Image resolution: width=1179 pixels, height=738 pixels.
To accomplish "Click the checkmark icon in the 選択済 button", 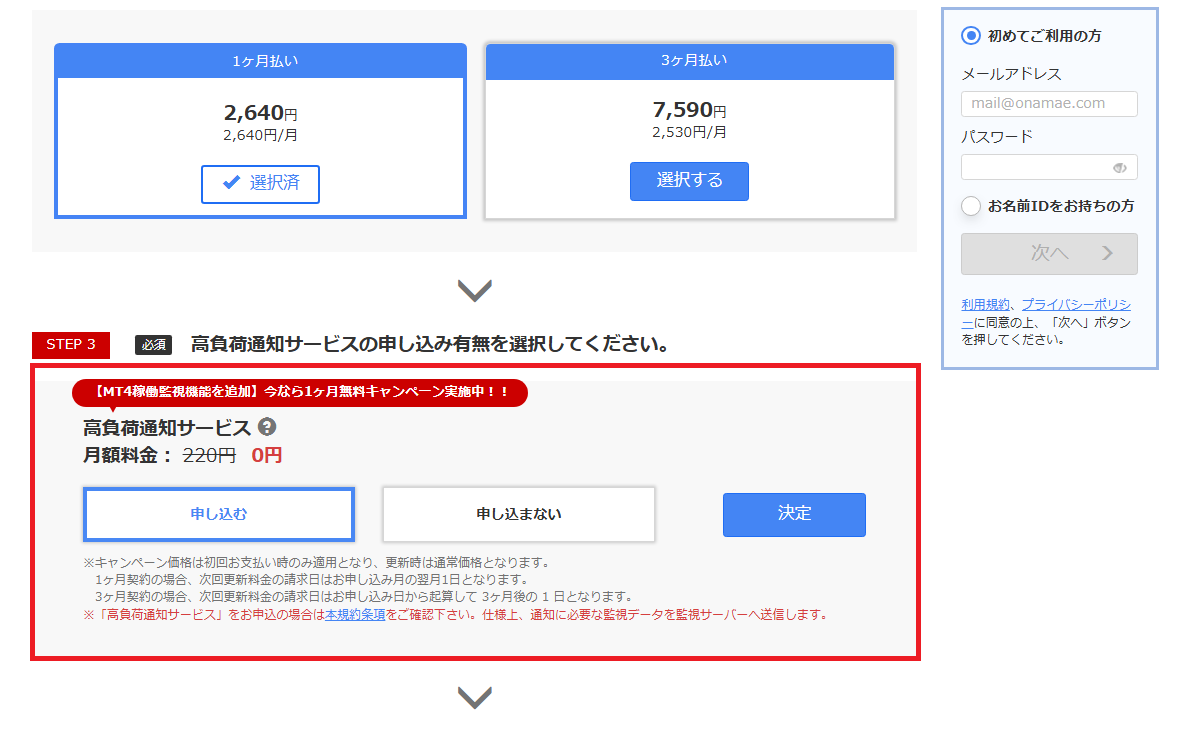I will click(x=231, y=183).
